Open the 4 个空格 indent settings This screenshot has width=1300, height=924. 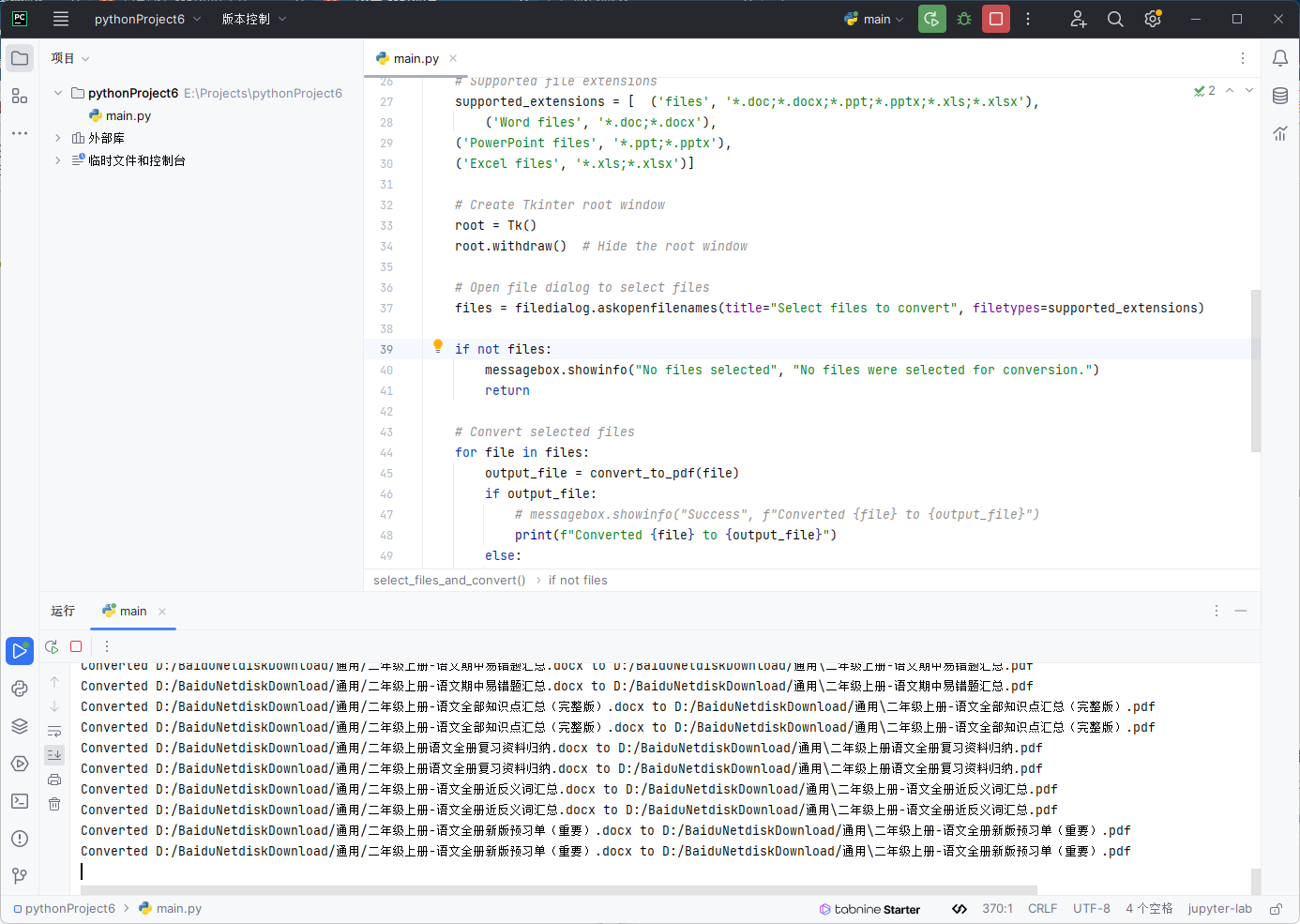1149,909
